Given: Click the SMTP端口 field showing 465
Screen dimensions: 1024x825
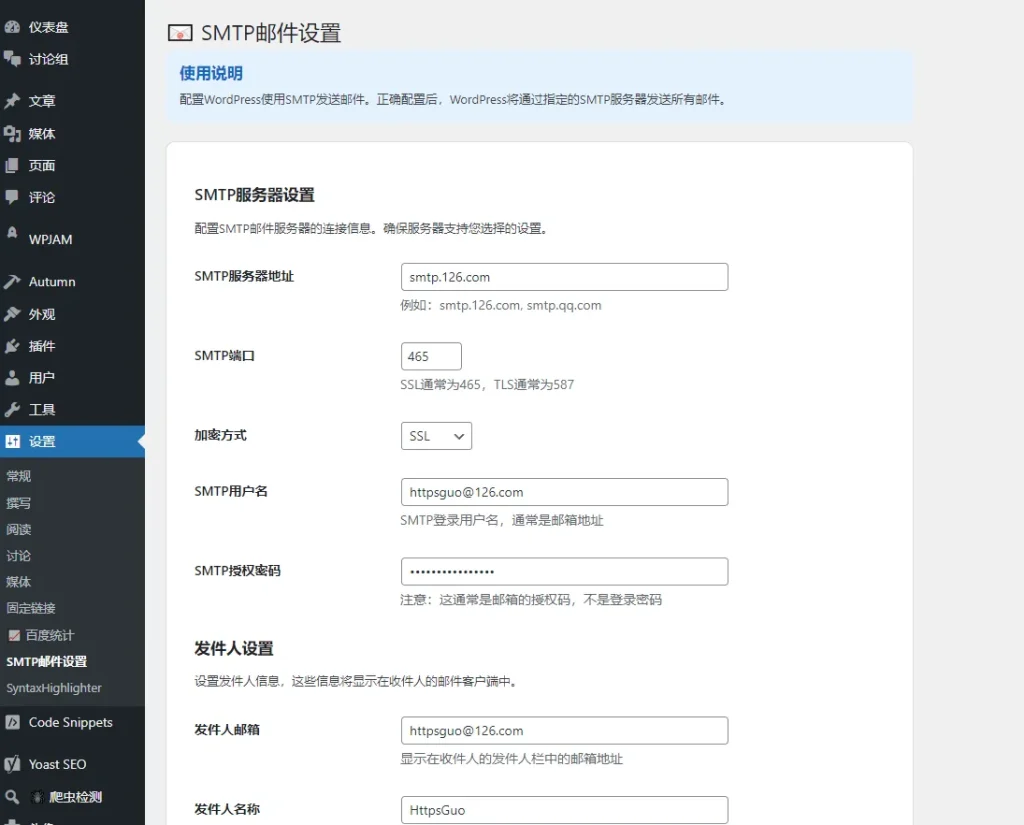Looking at the screenshot, I should pyautogui.click(x=431, y=356).
